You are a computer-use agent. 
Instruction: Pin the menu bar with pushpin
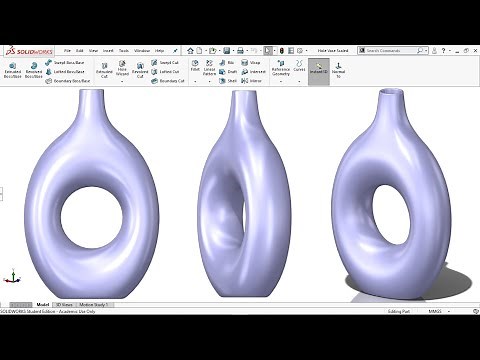pos(175,51)
